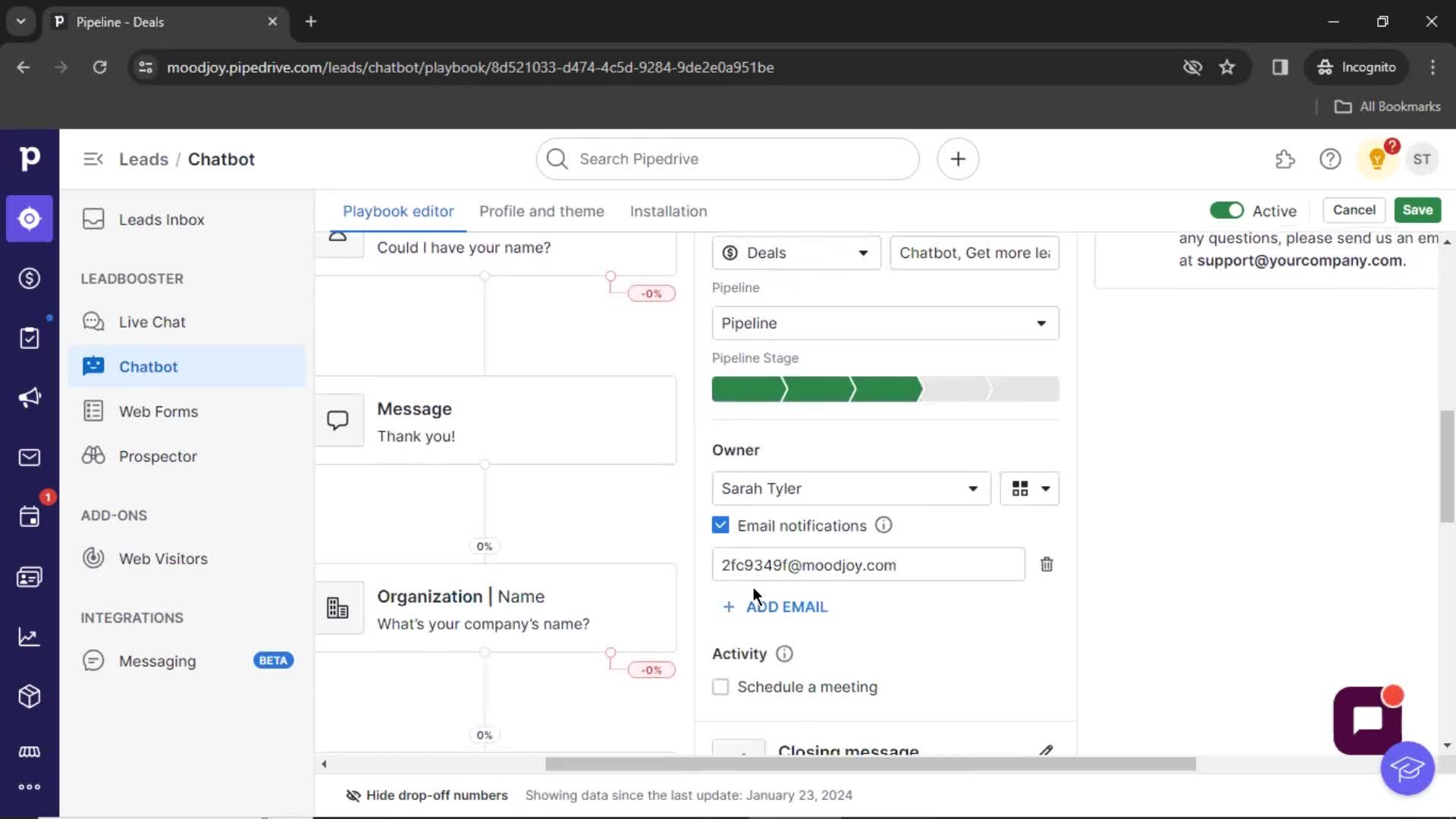Open the Sarah Tyler owner dropdown

point(851,488)
